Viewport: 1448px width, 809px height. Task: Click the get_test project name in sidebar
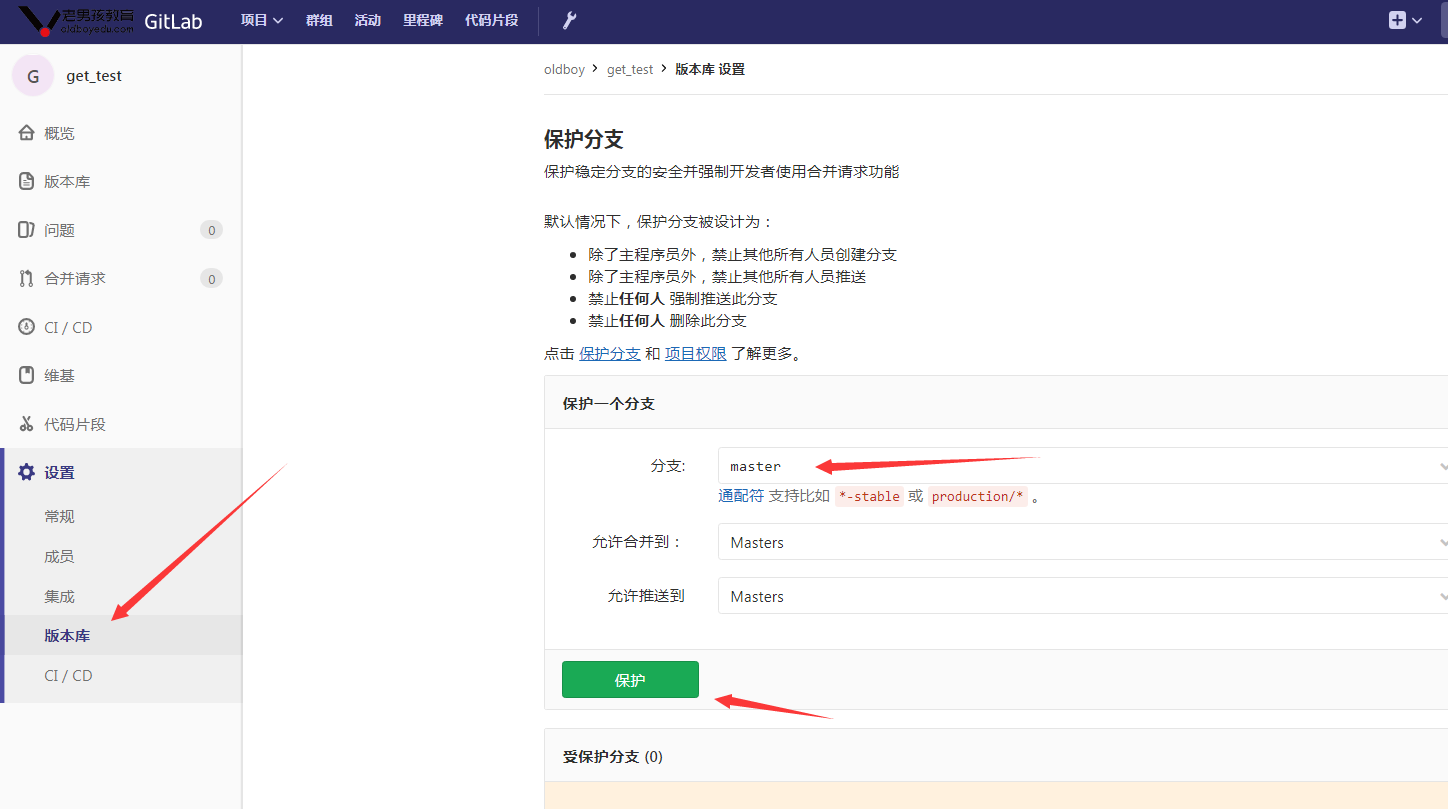pos(94,76)
